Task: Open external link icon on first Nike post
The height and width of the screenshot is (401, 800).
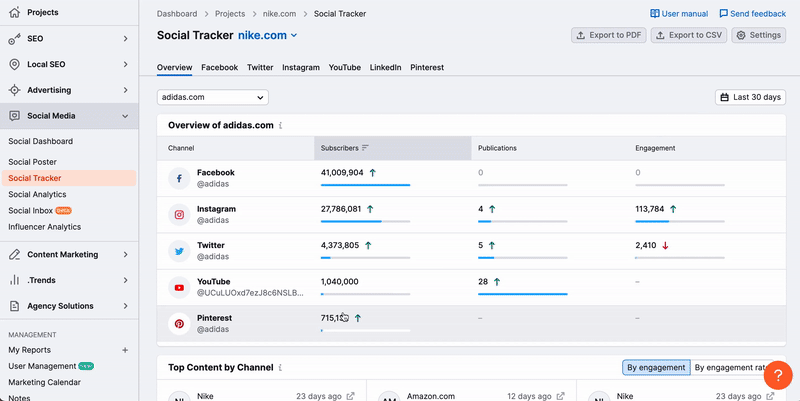Action: click(351, 396)
